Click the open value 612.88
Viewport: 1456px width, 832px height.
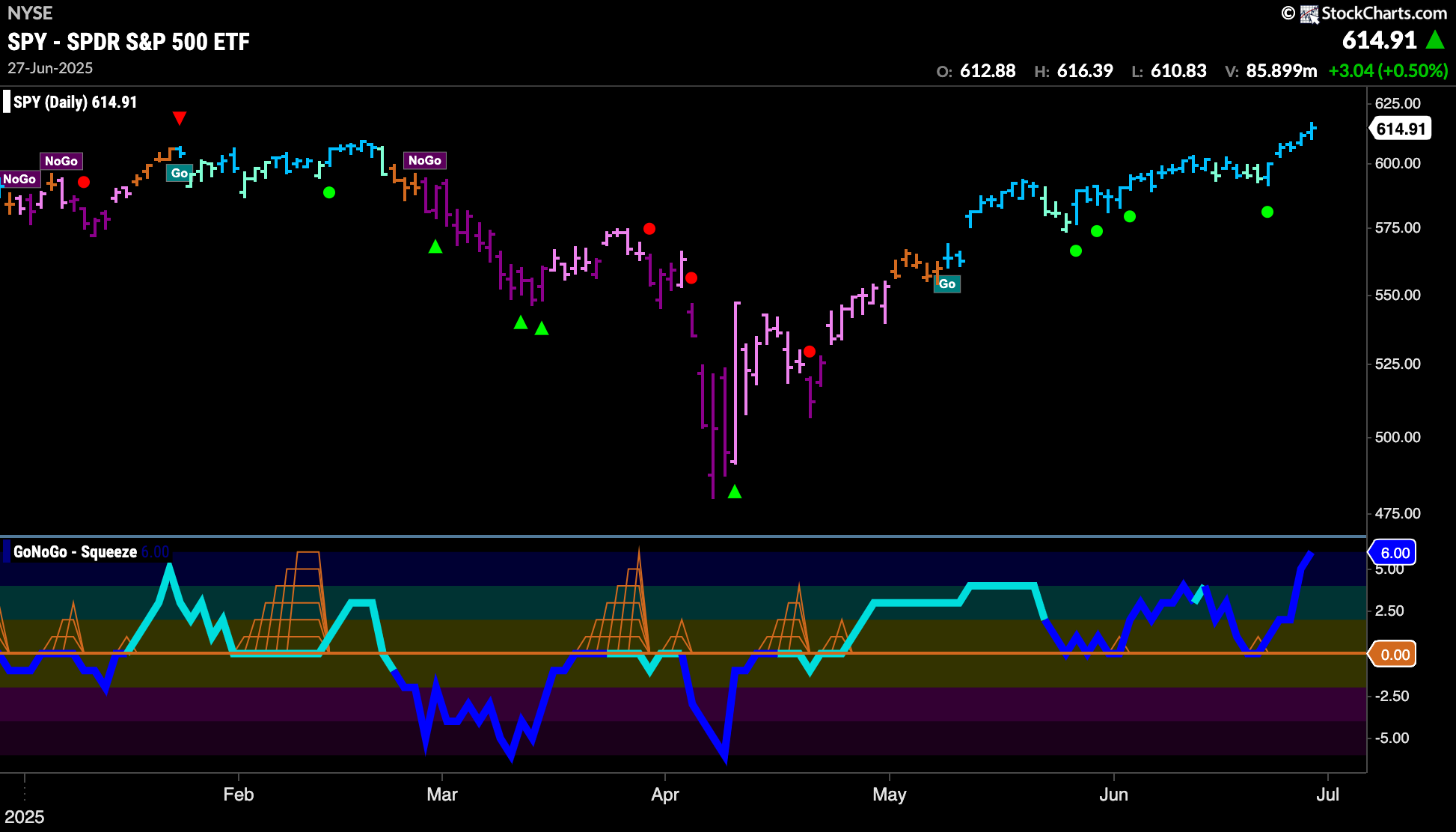(988, 71)
